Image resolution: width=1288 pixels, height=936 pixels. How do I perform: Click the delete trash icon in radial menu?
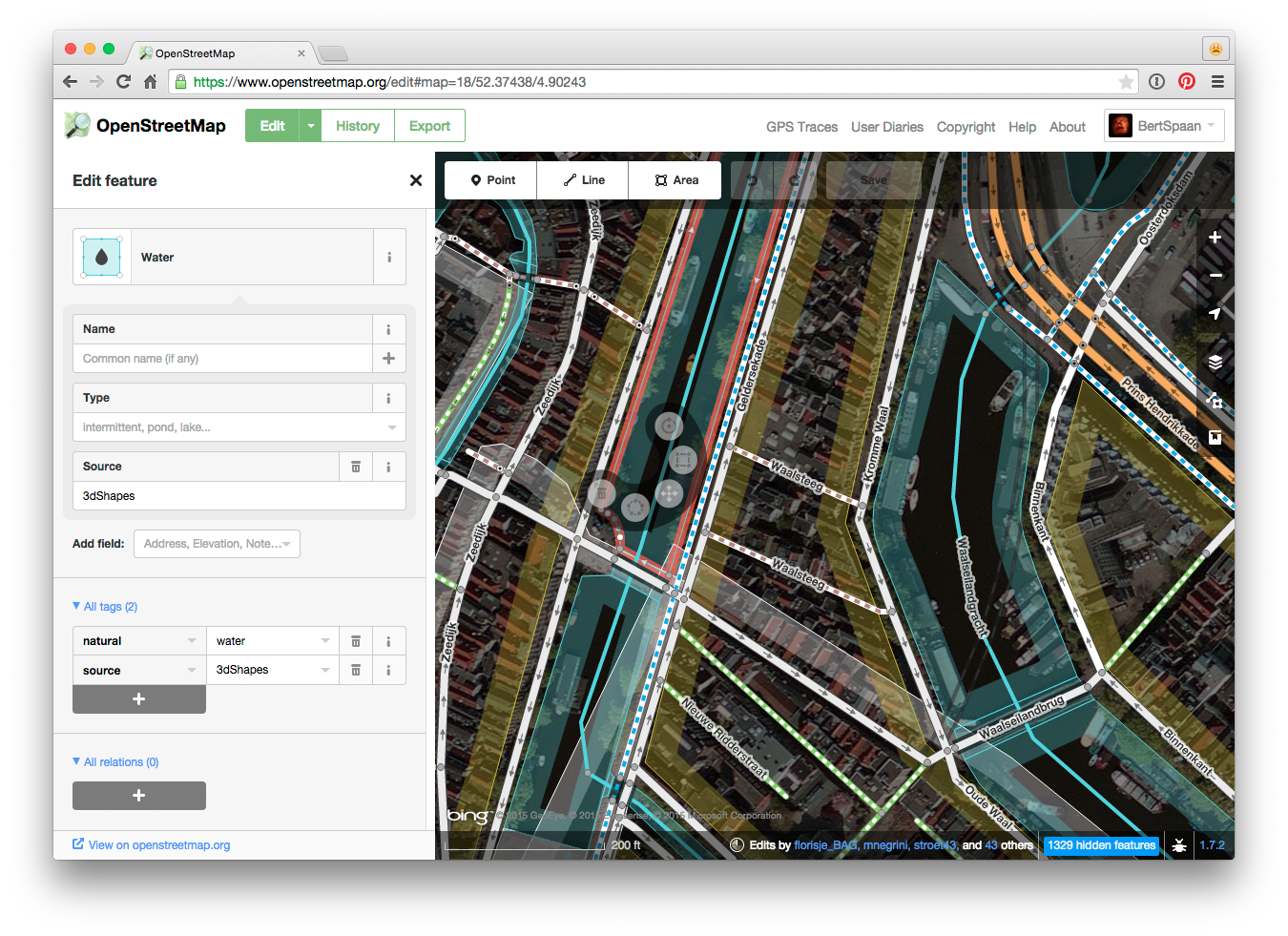tap(601, 493)
